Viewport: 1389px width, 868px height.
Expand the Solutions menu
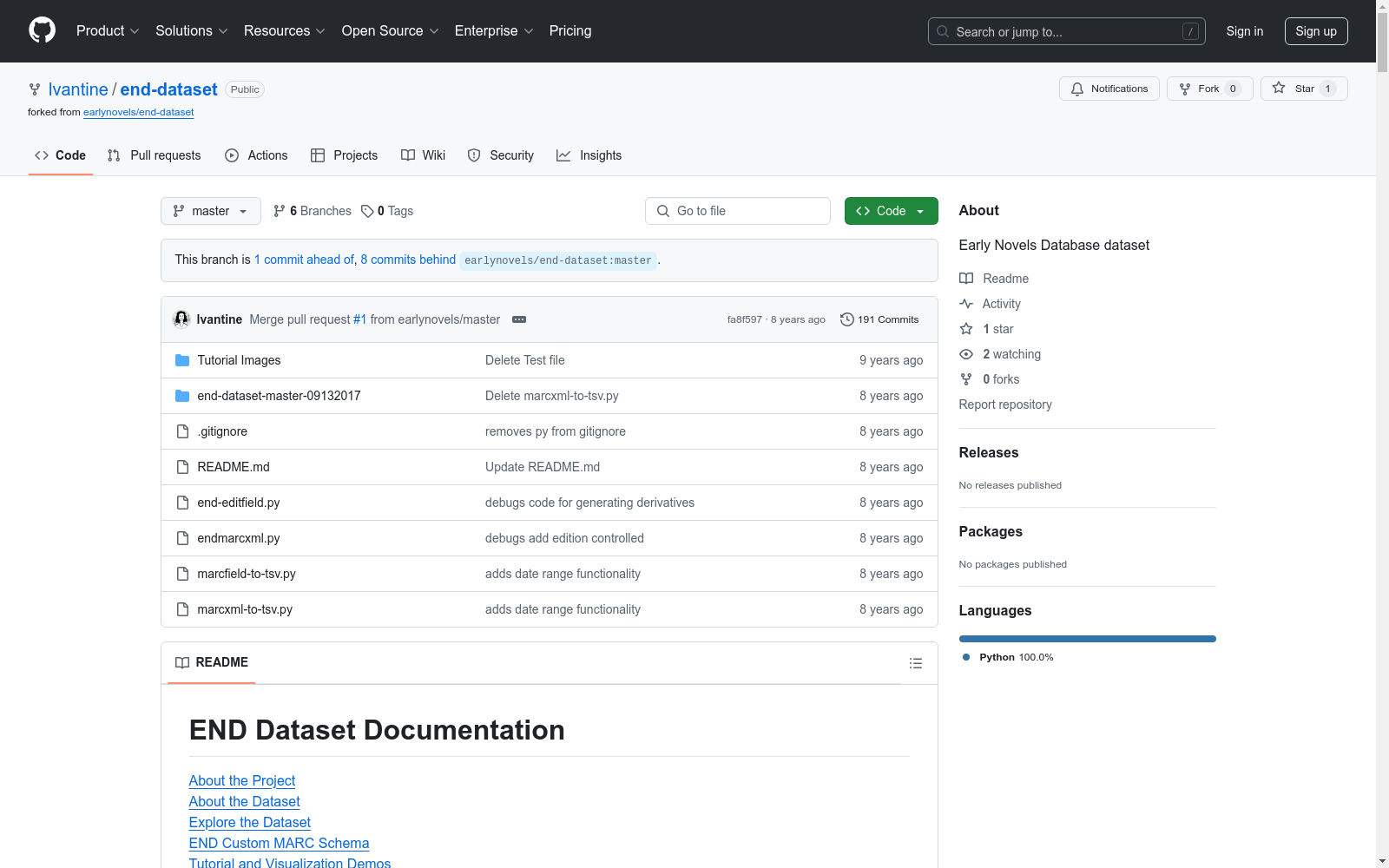pos(192,31)
